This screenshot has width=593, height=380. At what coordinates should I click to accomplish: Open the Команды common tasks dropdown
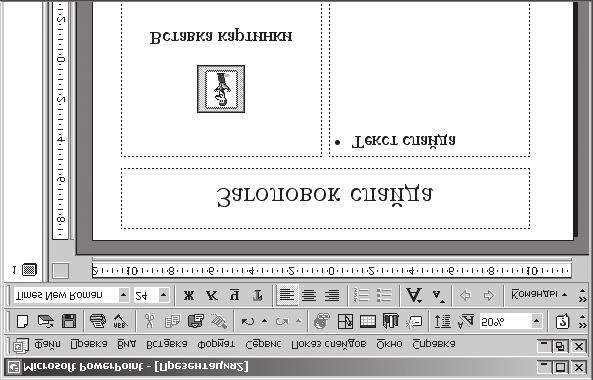539,295
